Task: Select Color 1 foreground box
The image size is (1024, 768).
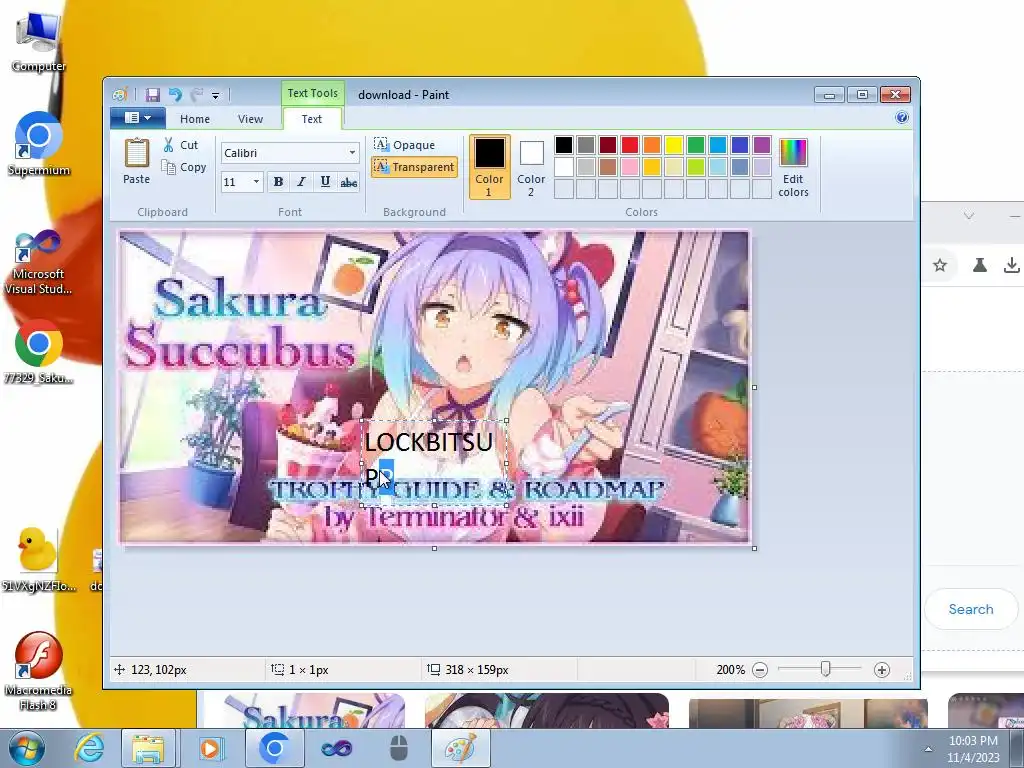Action: [489, 167]
